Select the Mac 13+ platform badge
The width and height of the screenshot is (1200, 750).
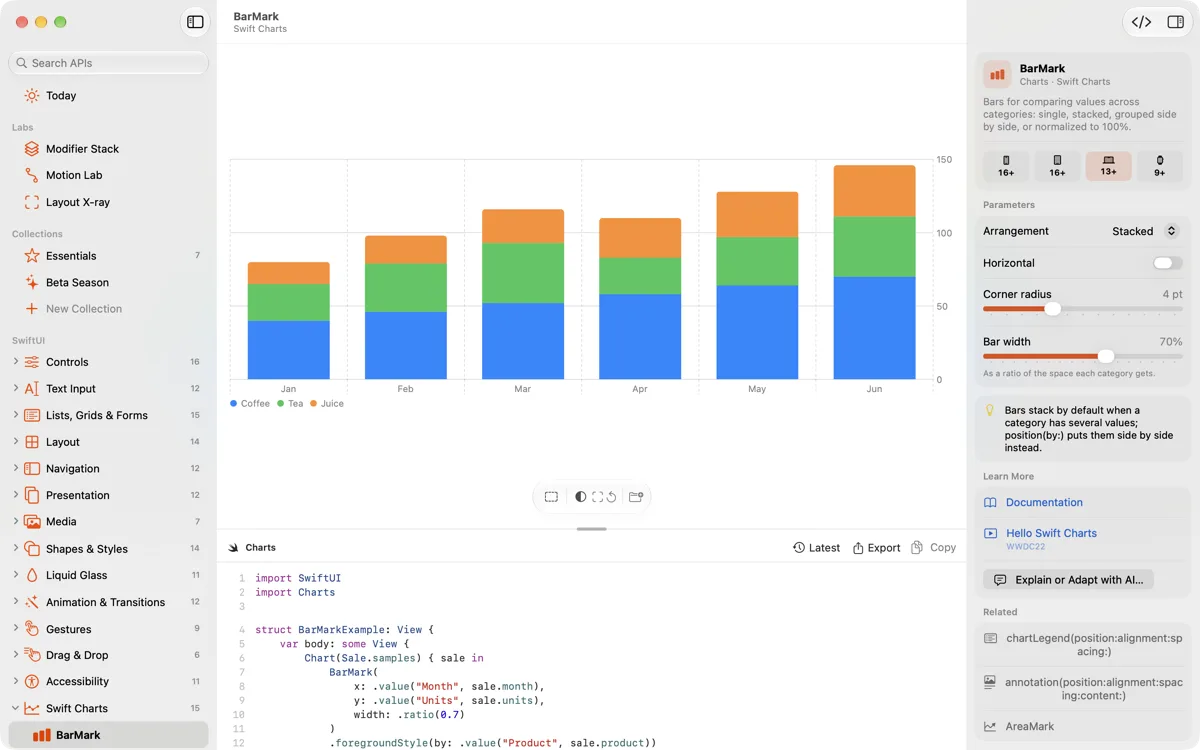1108,166
